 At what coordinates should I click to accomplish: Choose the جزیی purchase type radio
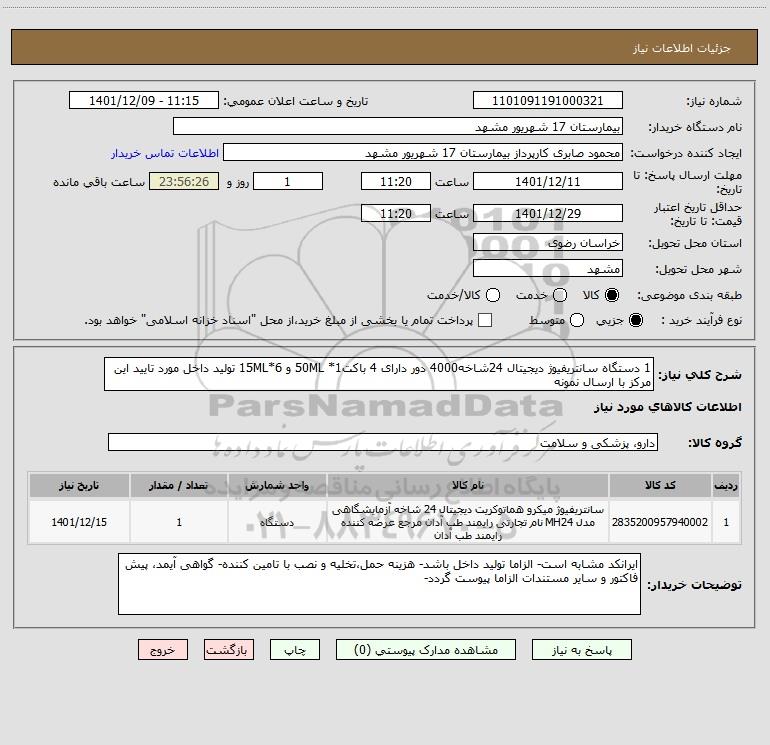pyautogui.click(x=635, y=320)
